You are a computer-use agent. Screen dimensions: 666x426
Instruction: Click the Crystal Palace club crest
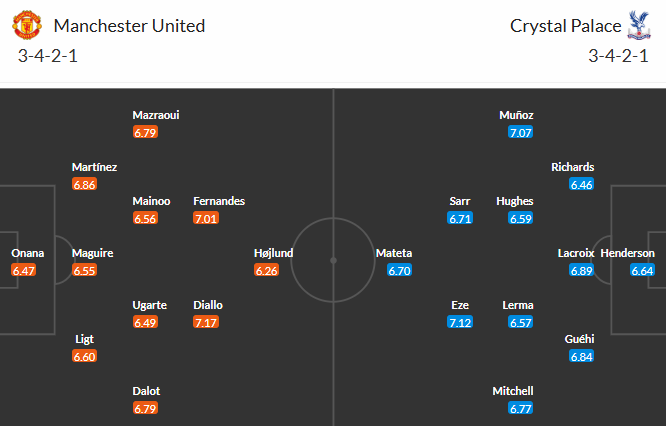click(x=632, y=26)
